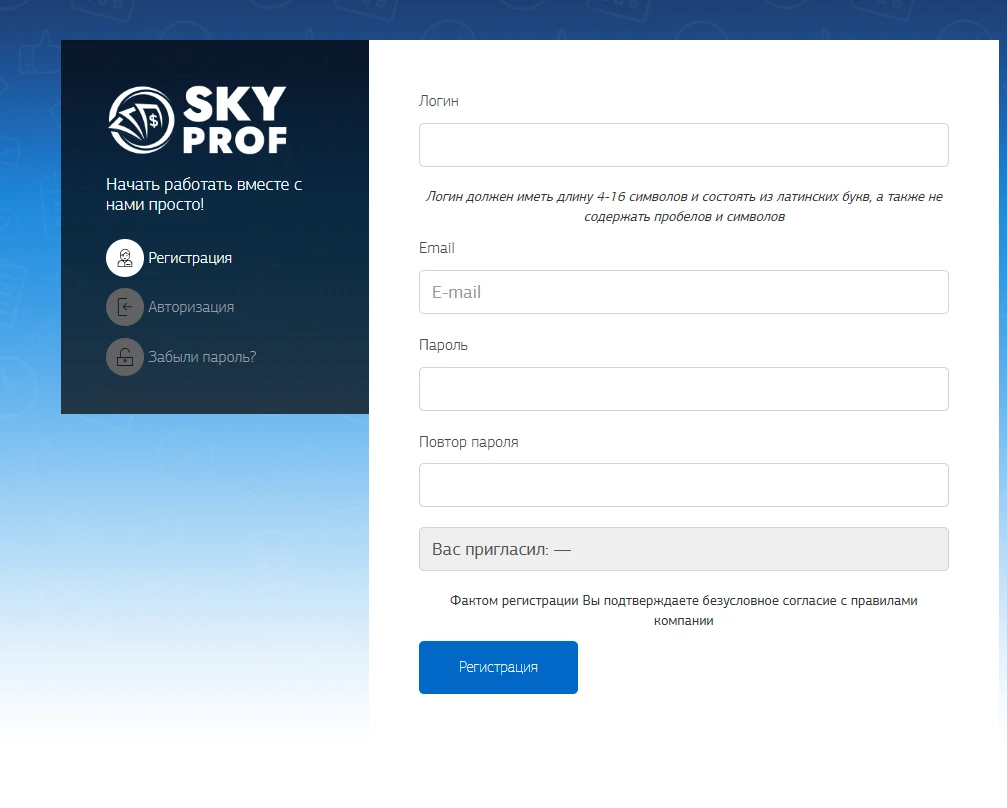
Task: Click the Пароль field label
Action: pyautogui.click(x=443, y=345)
